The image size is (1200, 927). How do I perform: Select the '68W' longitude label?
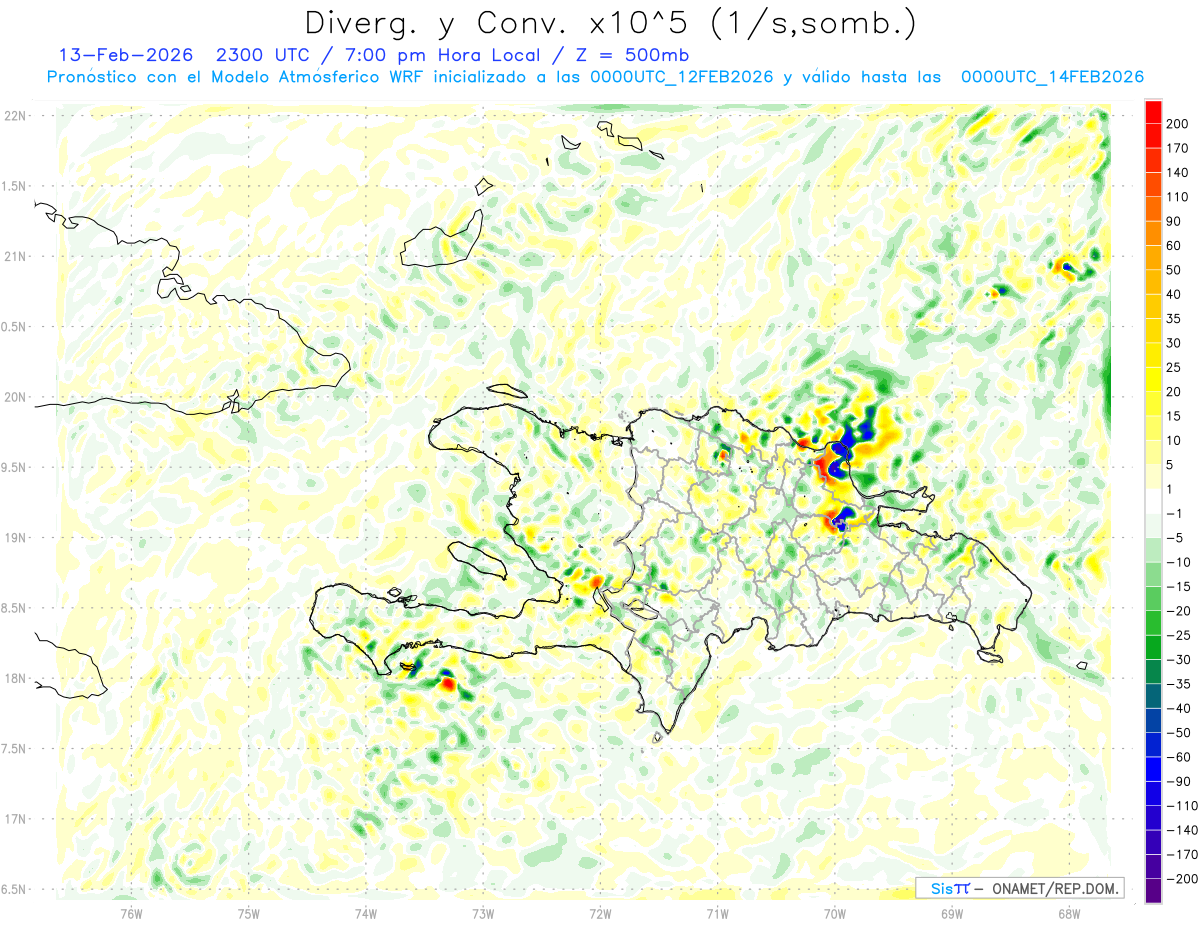(x=1069, y=913)
